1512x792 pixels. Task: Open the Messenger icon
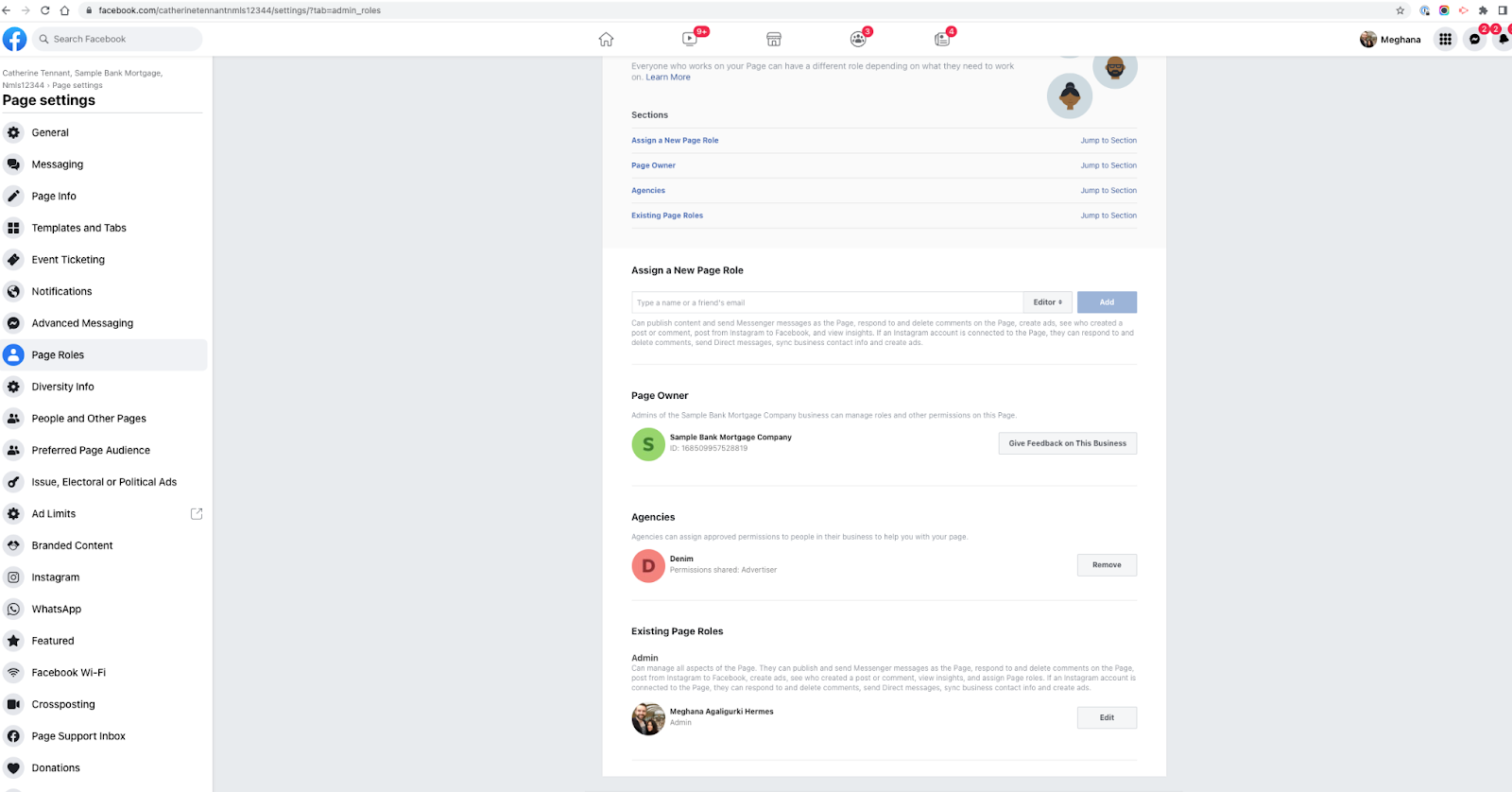coord(1474,39)
